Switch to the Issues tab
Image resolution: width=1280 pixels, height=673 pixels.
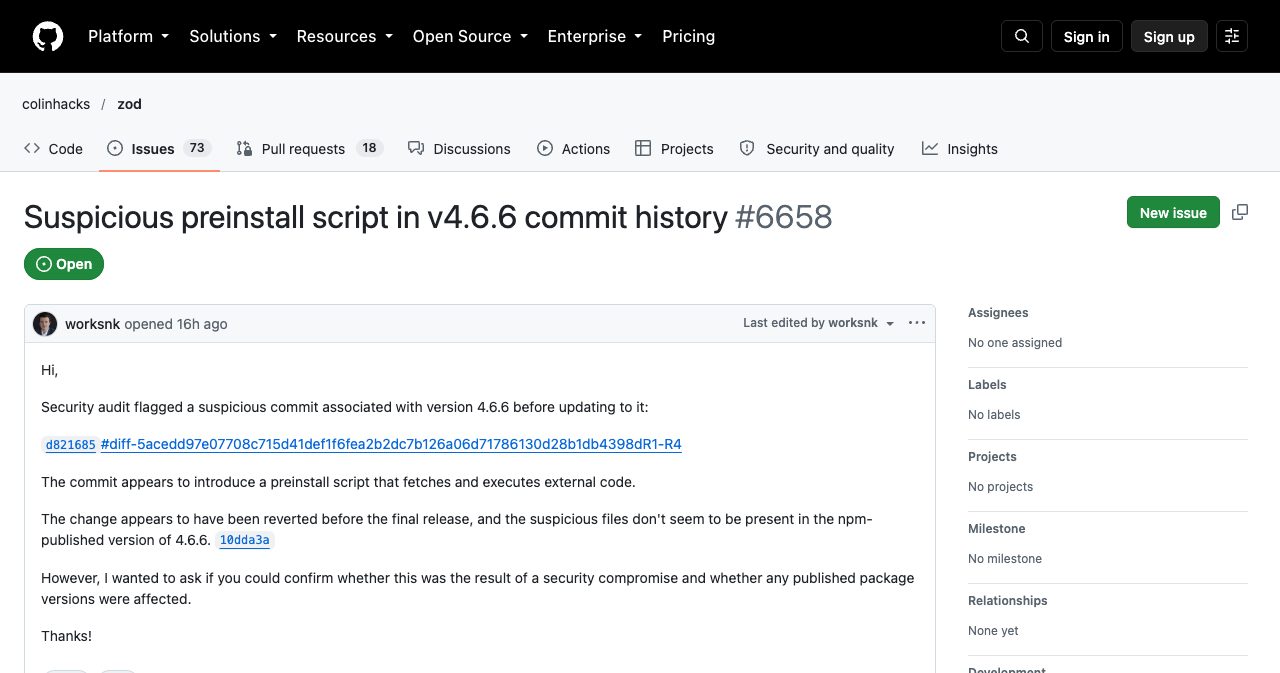click(157, 148)
